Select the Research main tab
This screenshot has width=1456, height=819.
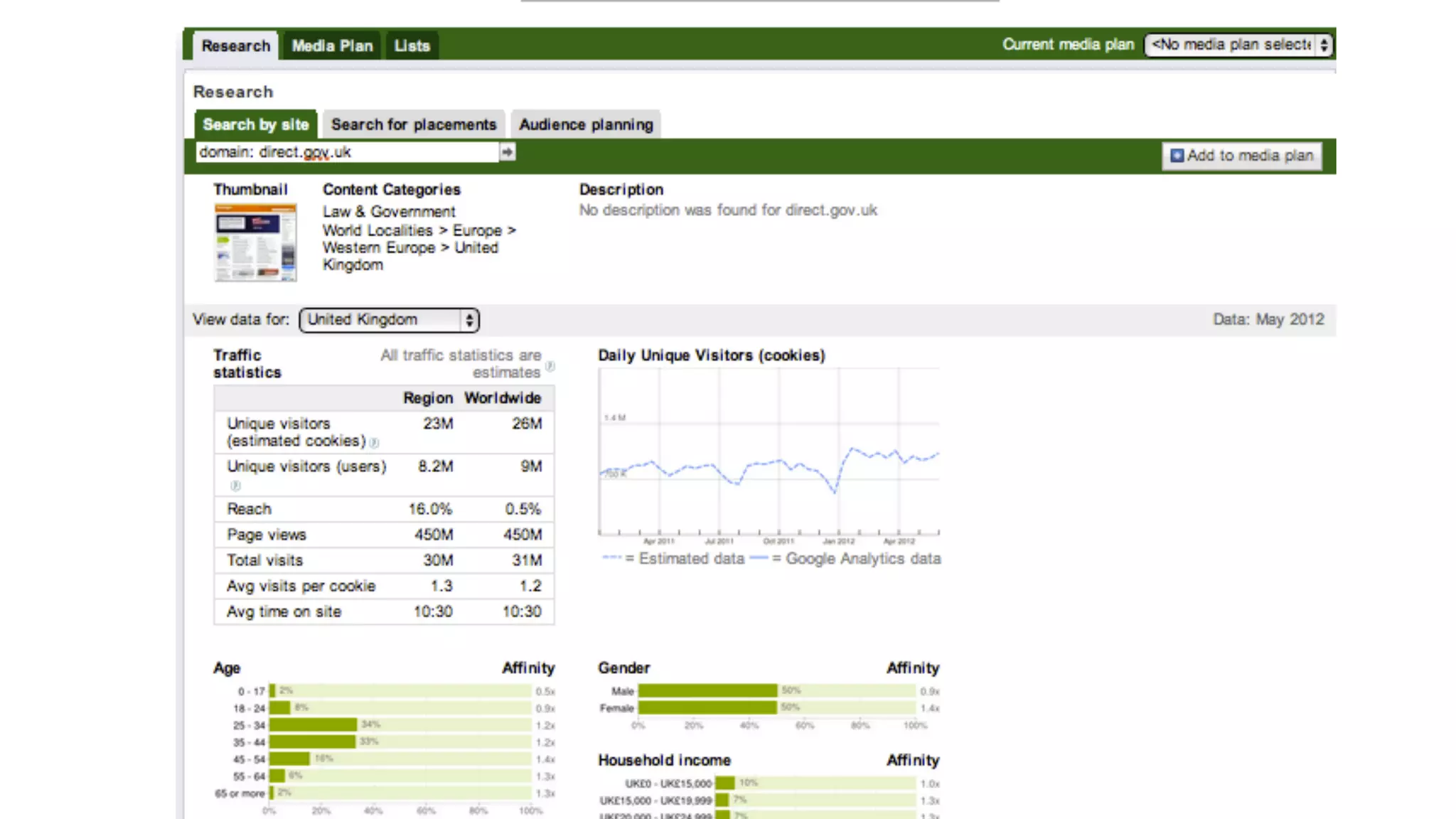[x=235, y=46]
